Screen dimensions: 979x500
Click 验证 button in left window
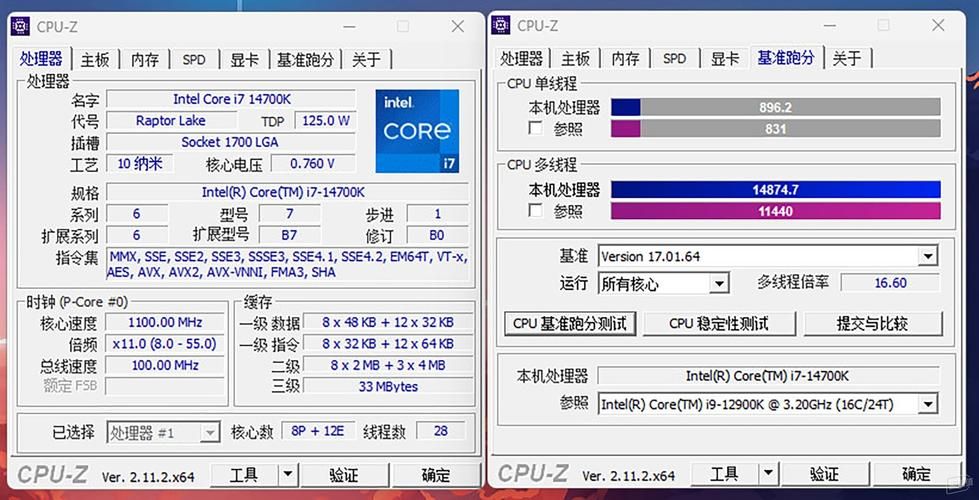pyautogui.click(x=344, y=475)
